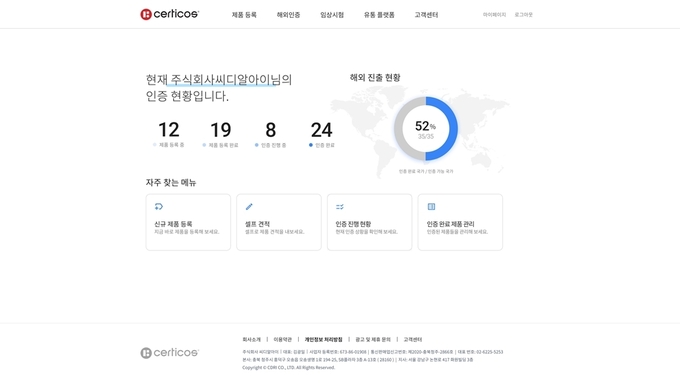Open the 유통 플랫폼 menu

379,15
